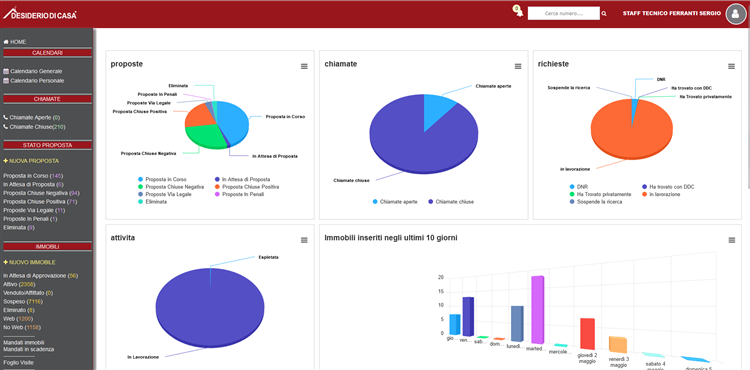
Task: Open Proposta Chiuse Positiva sidebar link
Action: (x=40, y=202)
